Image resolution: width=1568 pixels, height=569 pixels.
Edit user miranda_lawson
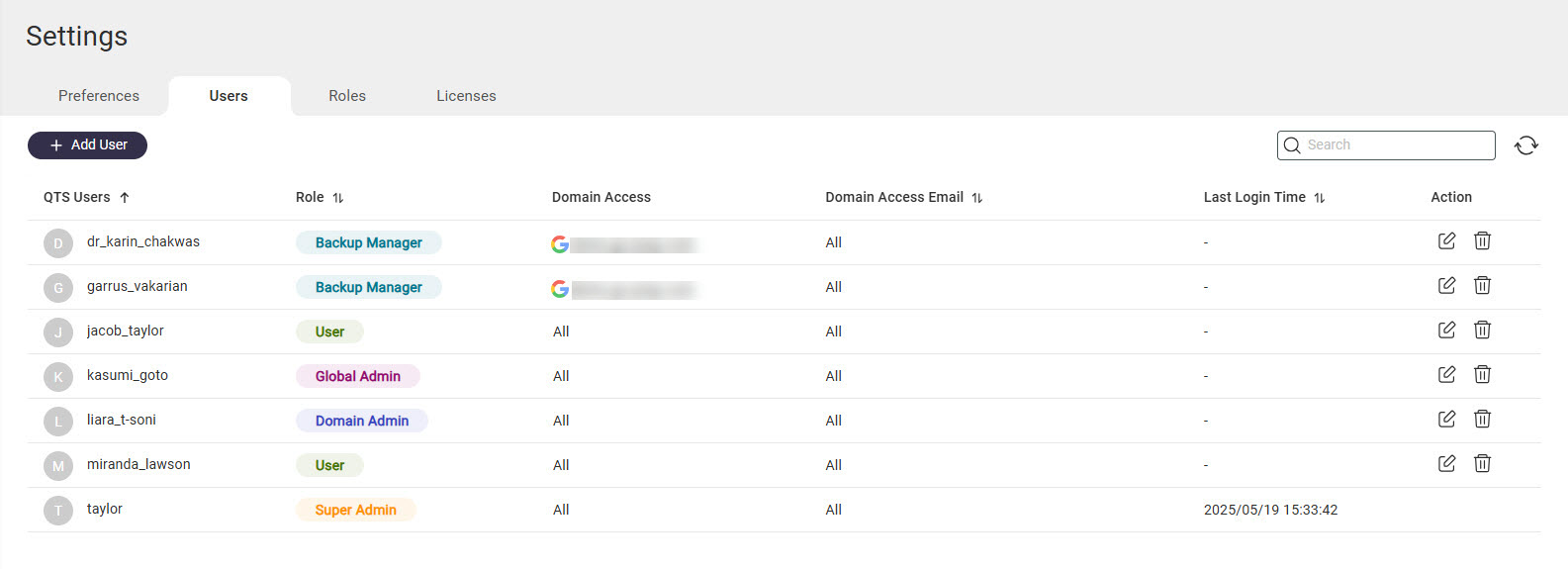click(1446, 464)
